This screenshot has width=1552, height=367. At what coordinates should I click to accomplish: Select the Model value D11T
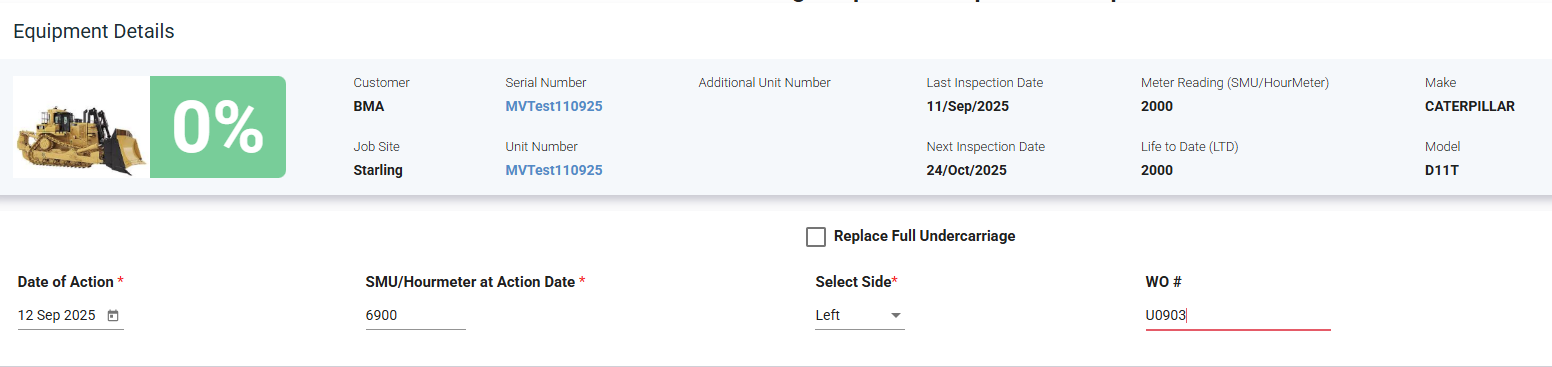pos(1442,170)
